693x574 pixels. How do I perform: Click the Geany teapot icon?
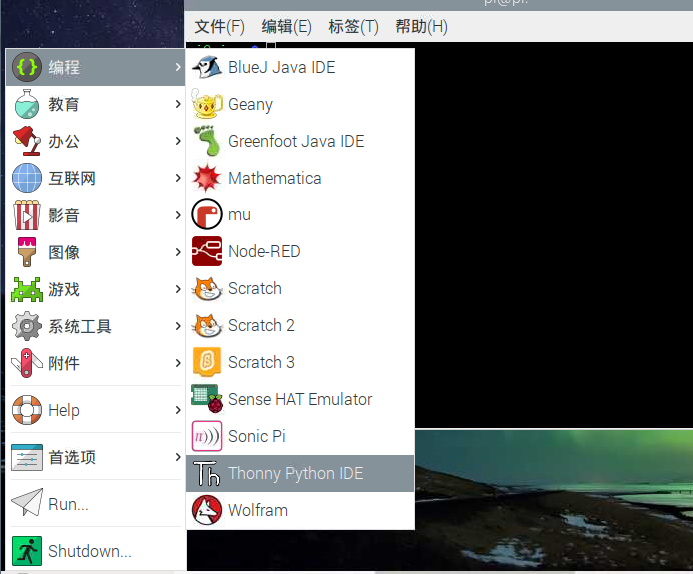point(207,104)
